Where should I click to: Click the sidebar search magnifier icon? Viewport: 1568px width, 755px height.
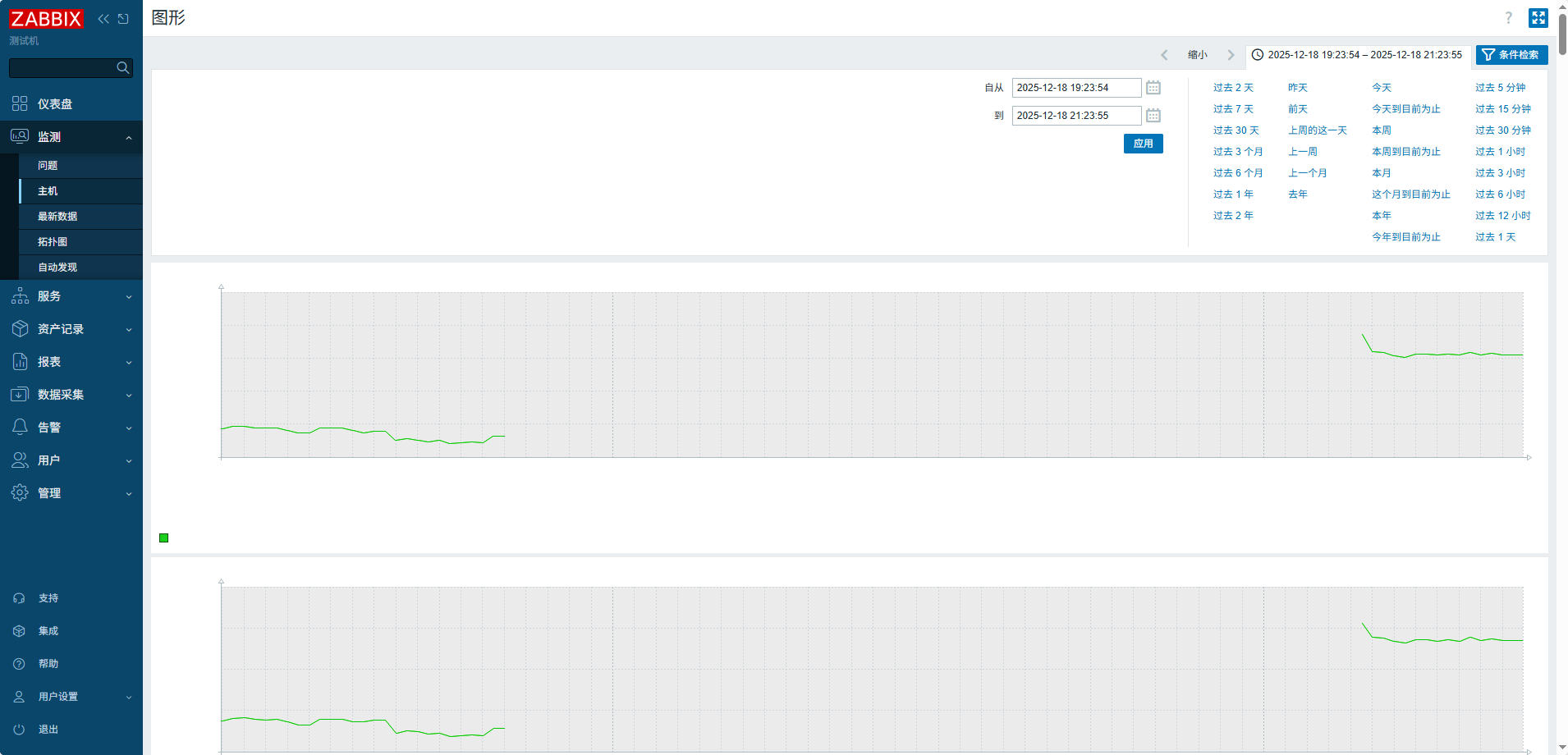(123, 68)
